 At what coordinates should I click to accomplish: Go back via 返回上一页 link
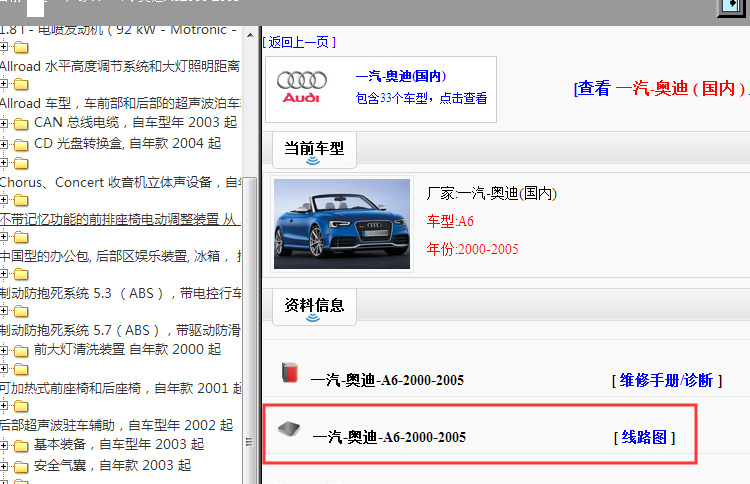coord(299,42)
